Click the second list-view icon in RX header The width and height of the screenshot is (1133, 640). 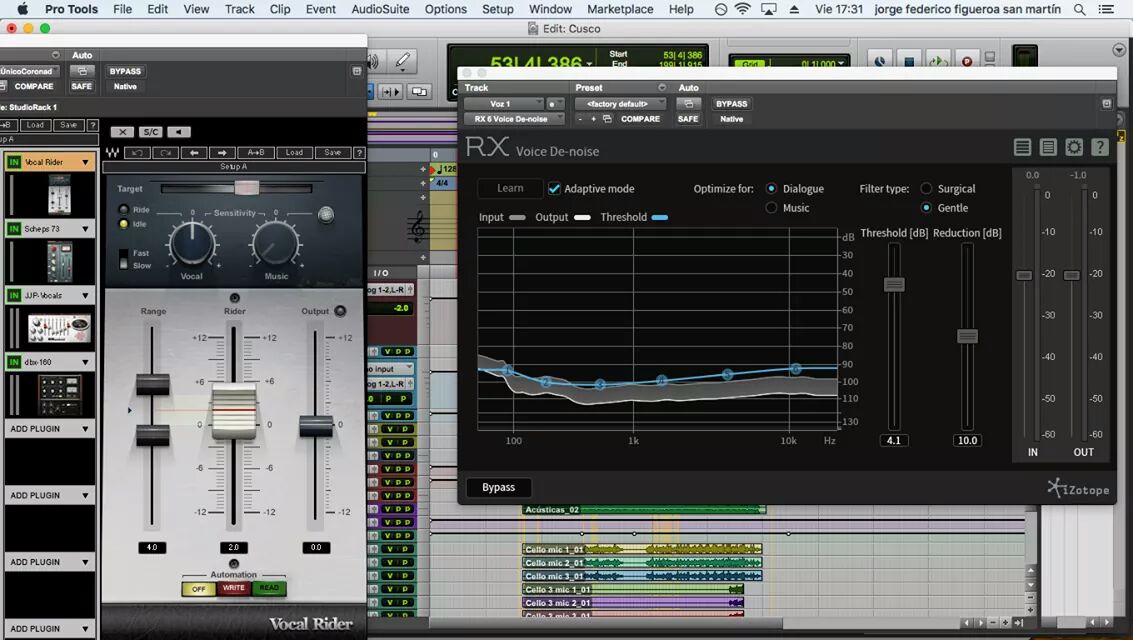pos(1048,147)
